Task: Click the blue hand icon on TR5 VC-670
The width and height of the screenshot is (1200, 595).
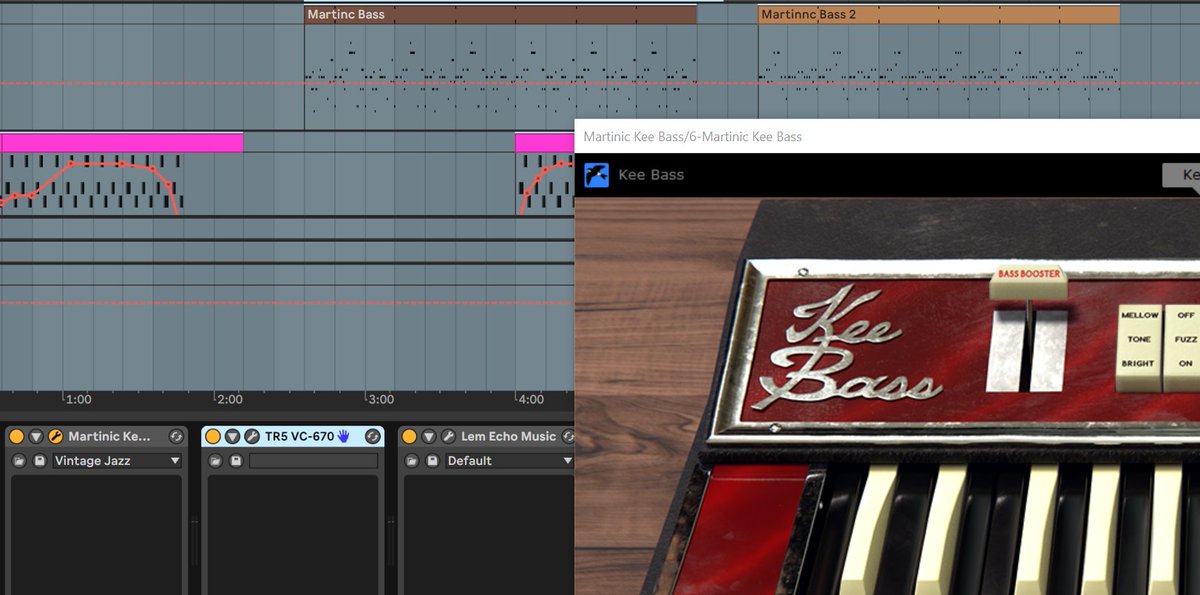Action: (344, 436)
